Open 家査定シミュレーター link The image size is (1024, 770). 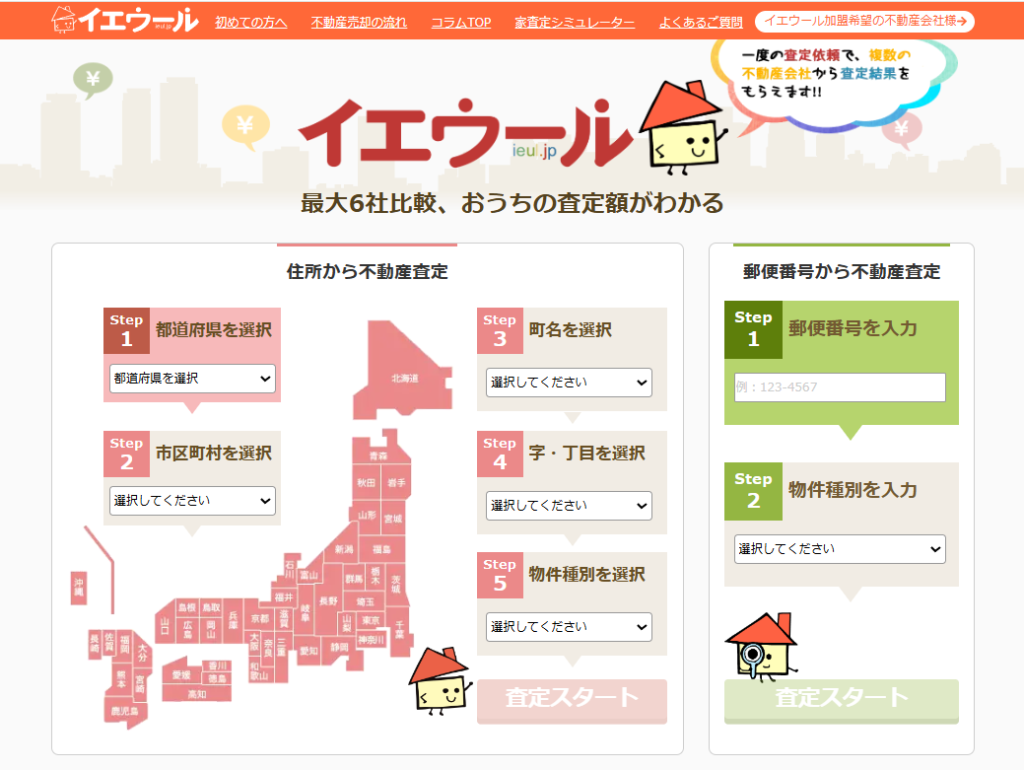(575, 22)
